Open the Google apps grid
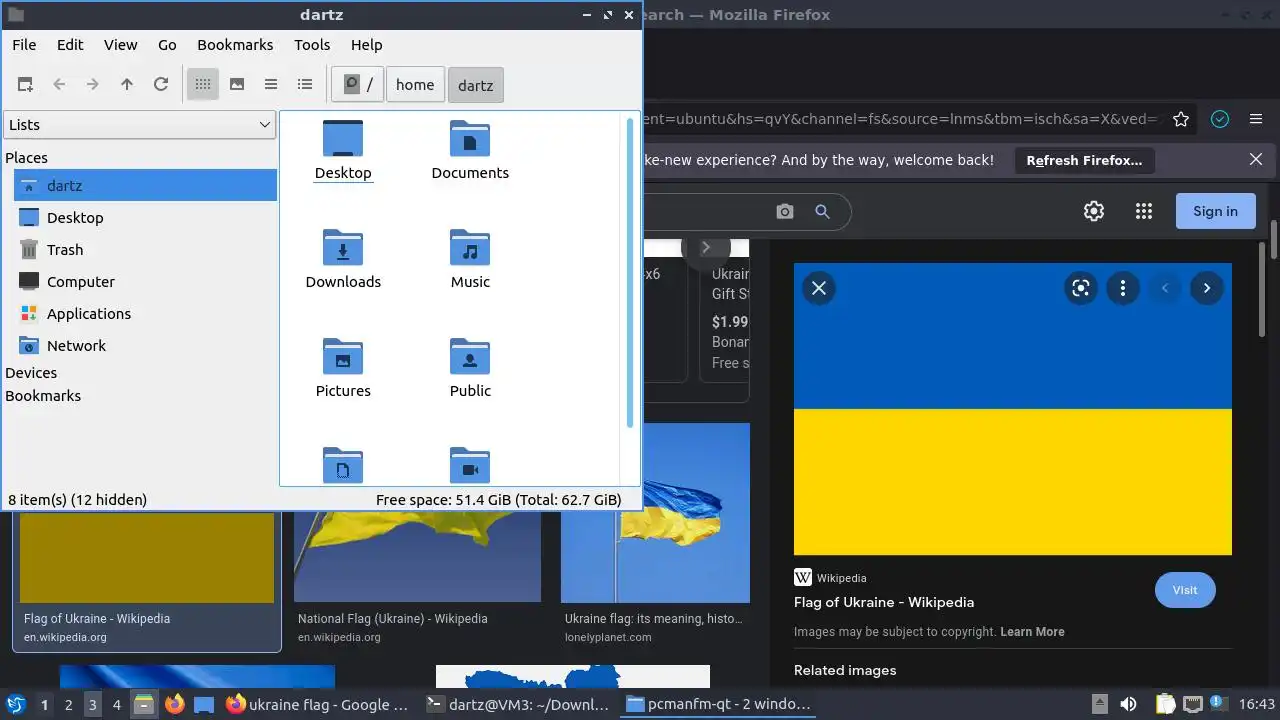The height and width of the screenshot is (720, 1280). [1144, 211]
